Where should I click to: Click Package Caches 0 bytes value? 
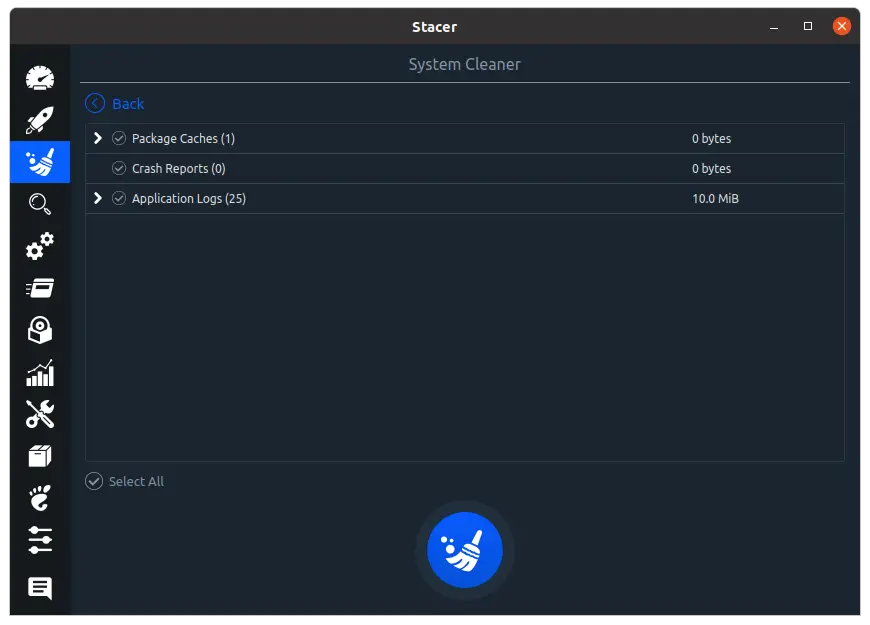pyautogui.click(x=711, y=138)
